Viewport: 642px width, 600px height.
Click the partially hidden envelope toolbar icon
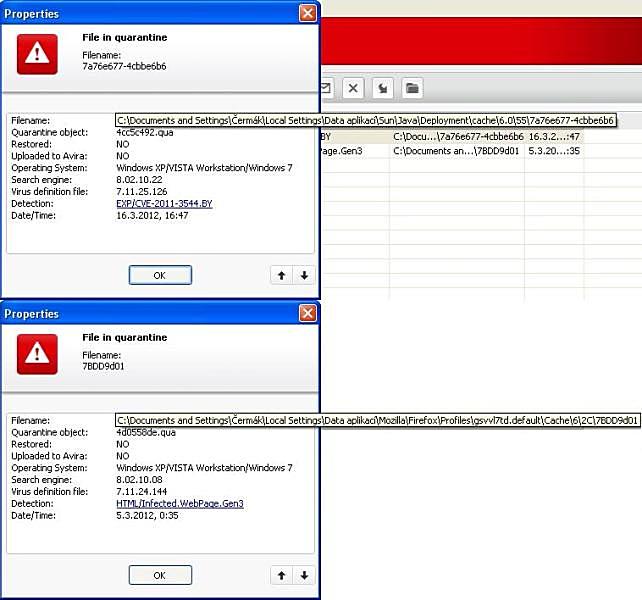pos(327,88)
